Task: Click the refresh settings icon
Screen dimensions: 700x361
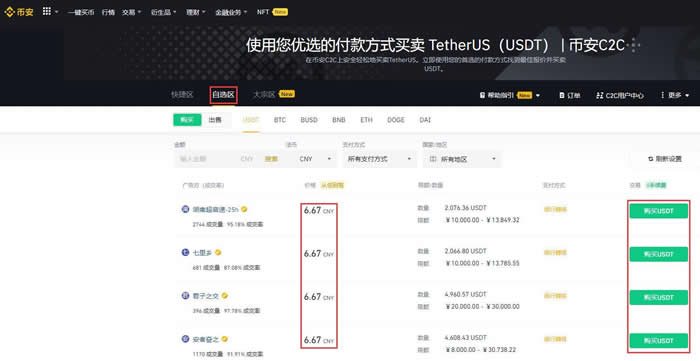Action: tap(650, 159)
